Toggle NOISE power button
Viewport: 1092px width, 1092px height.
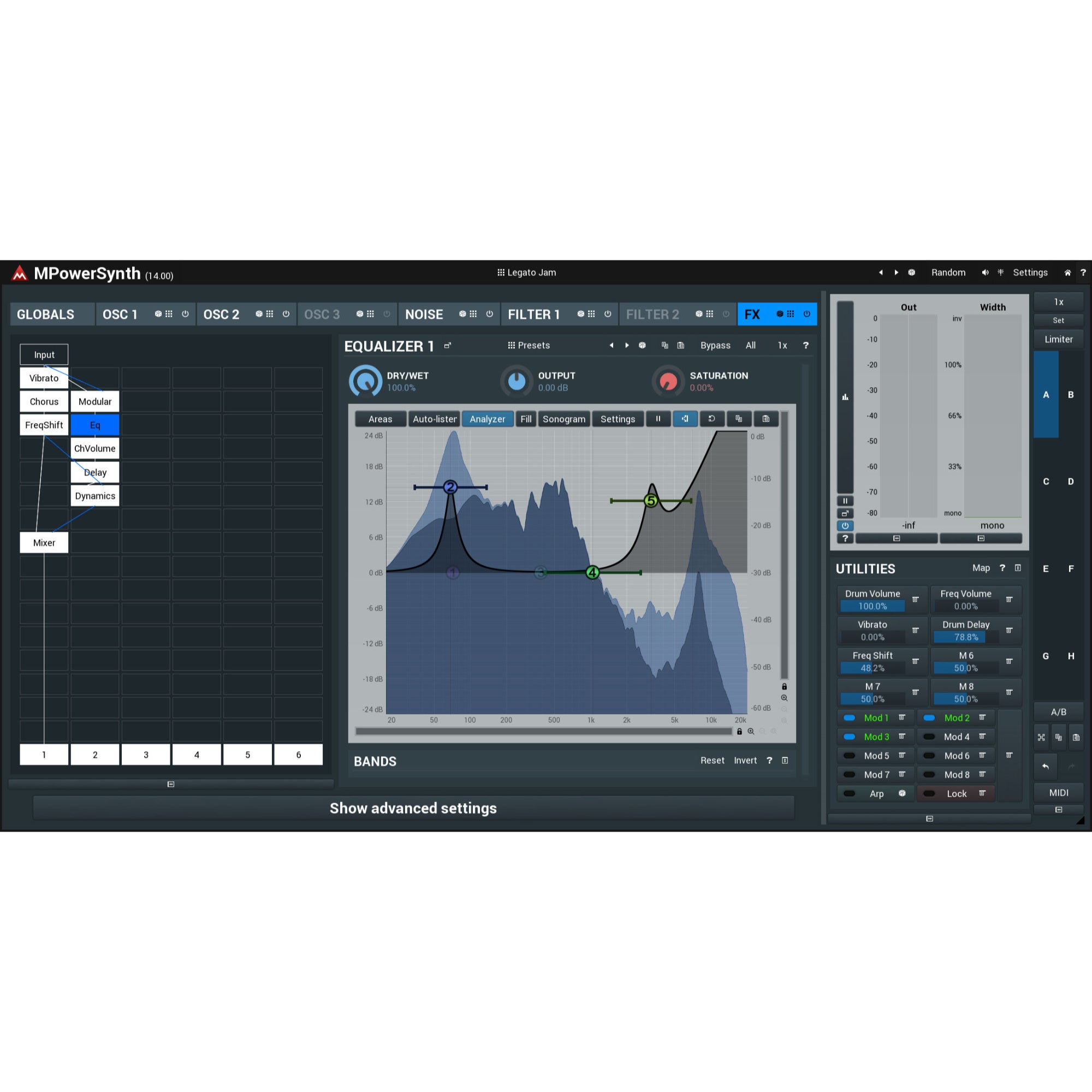489,314
